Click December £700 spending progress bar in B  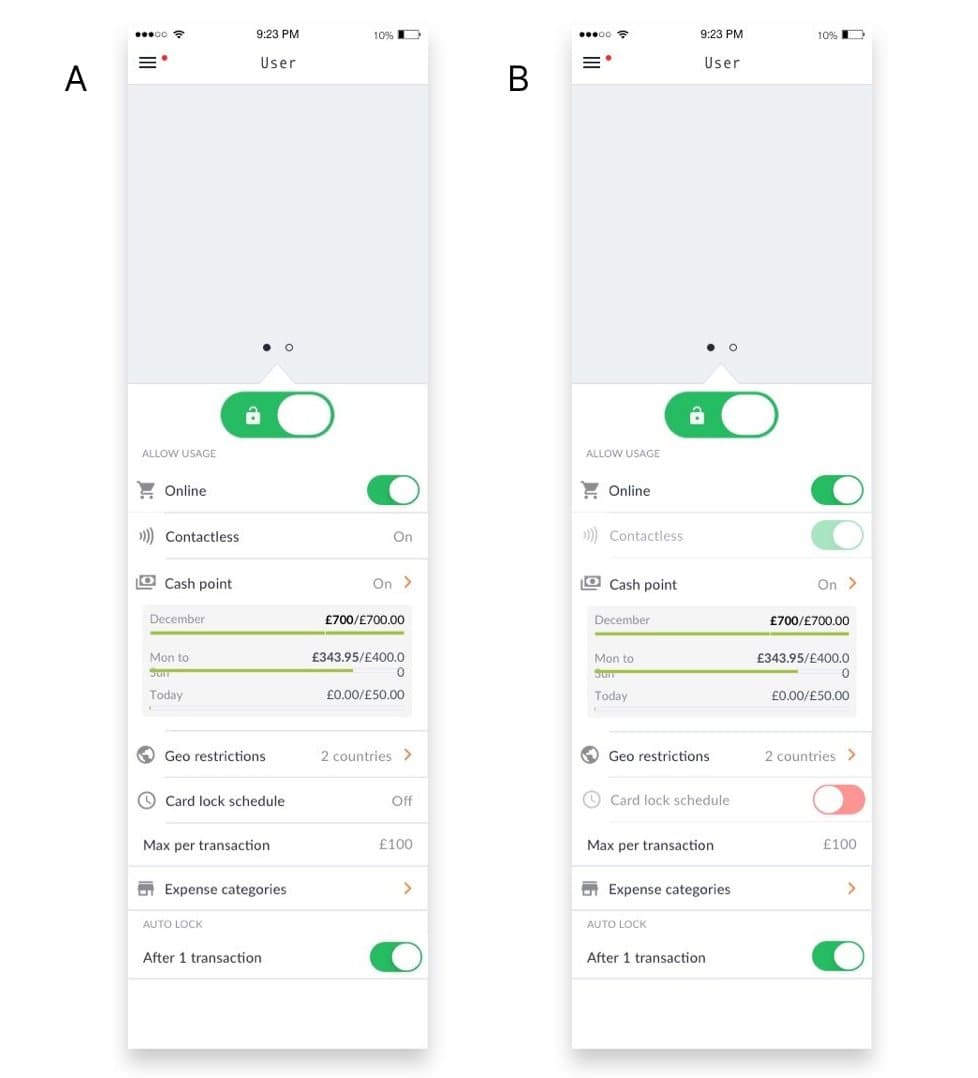[x=722, y=634]
